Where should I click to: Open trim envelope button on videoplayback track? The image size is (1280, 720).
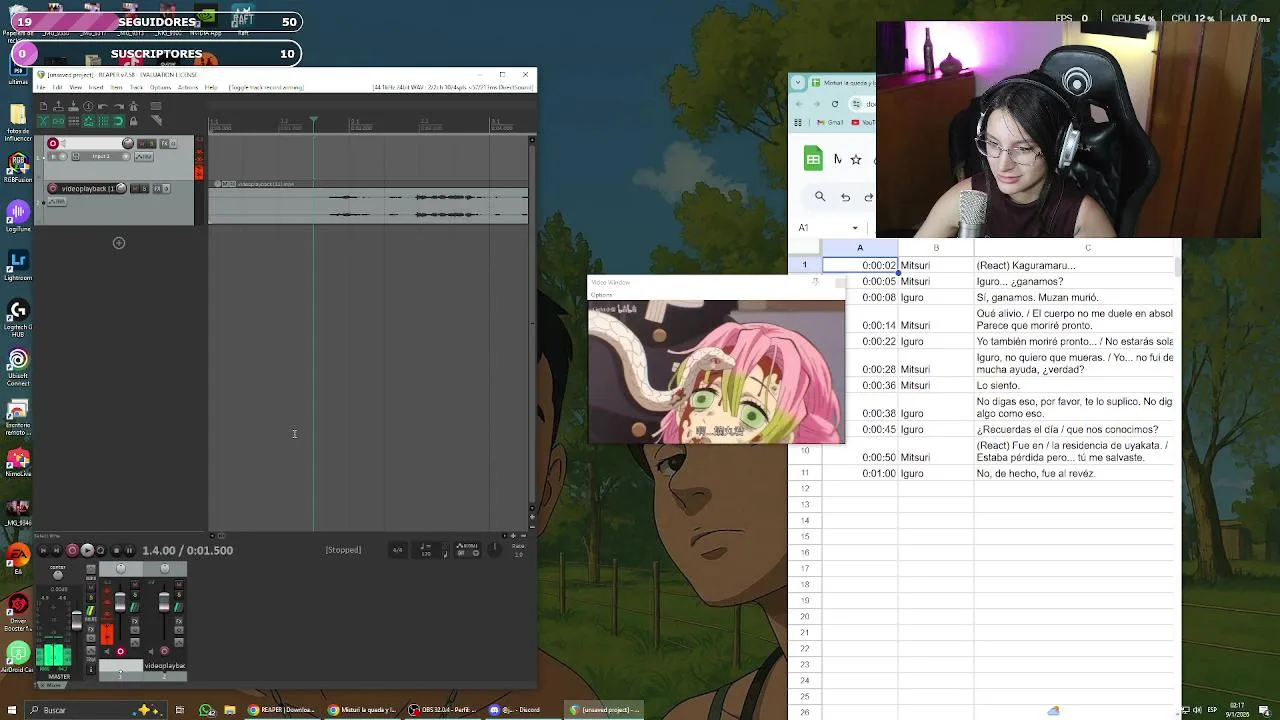point(57,201)
